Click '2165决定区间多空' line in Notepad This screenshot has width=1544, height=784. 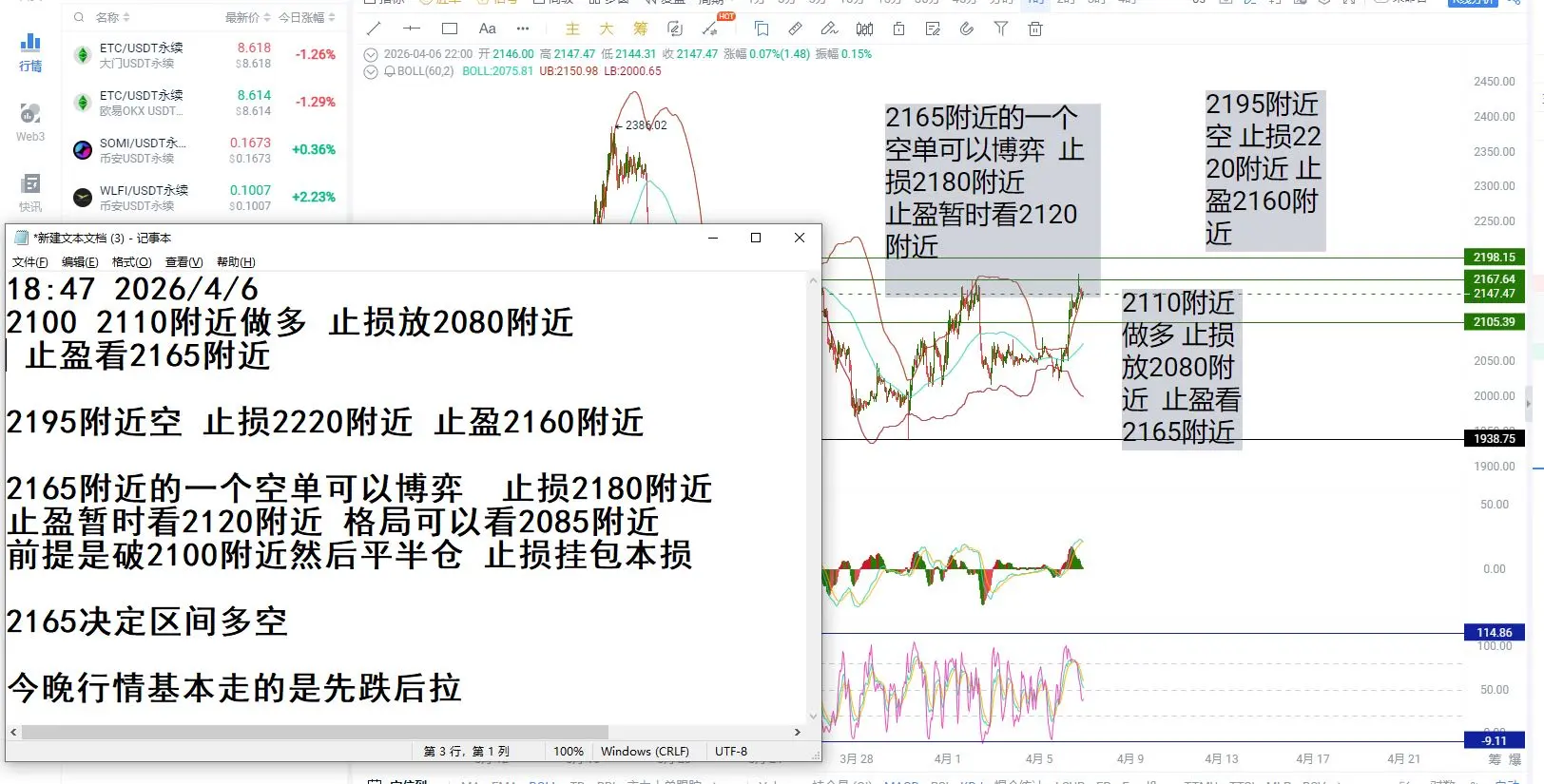(146, 621)
